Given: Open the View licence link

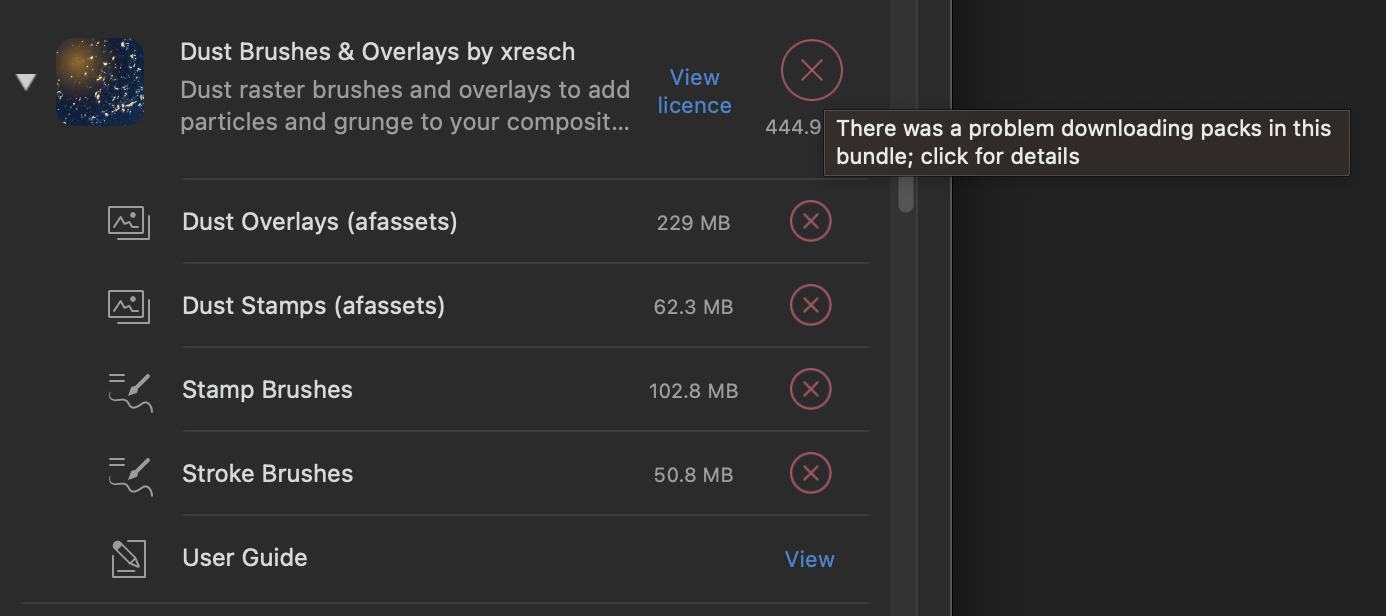Looking at the screenshot, I should click(694, 91).
